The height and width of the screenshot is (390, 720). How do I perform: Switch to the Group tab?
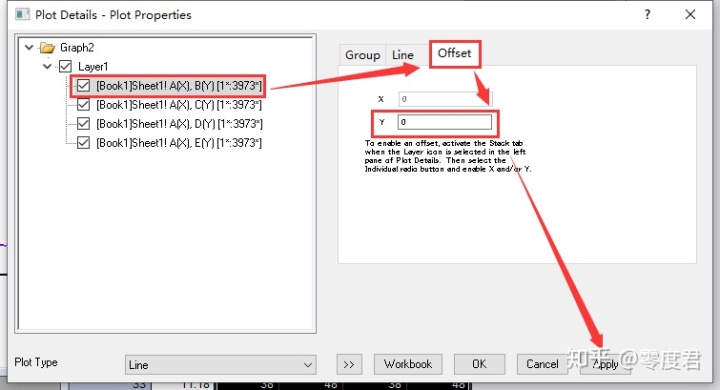pyautogui.click(x=362, y=55)
